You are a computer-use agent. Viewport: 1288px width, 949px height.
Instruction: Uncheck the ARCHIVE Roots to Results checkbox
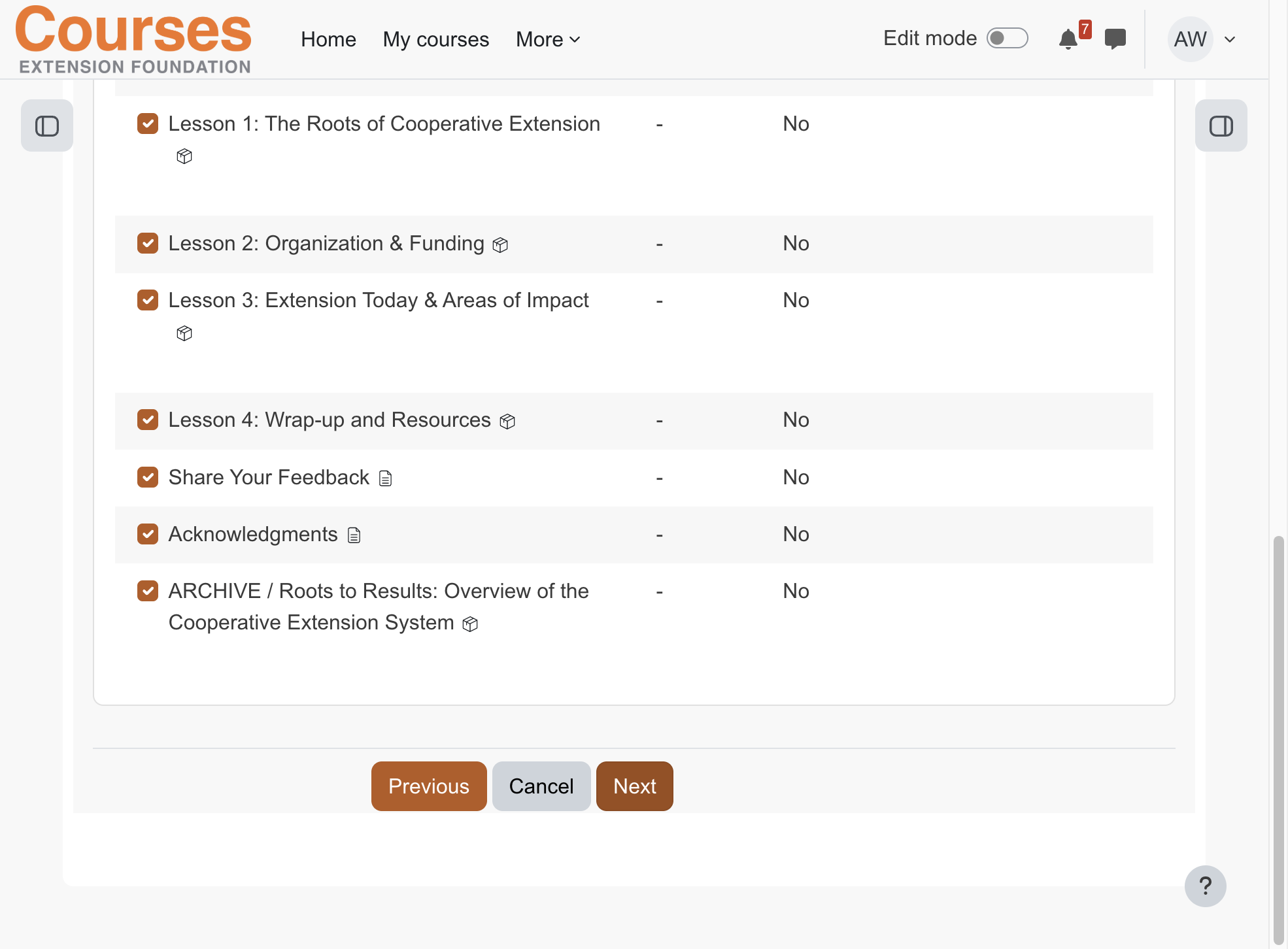click(148, 591)
